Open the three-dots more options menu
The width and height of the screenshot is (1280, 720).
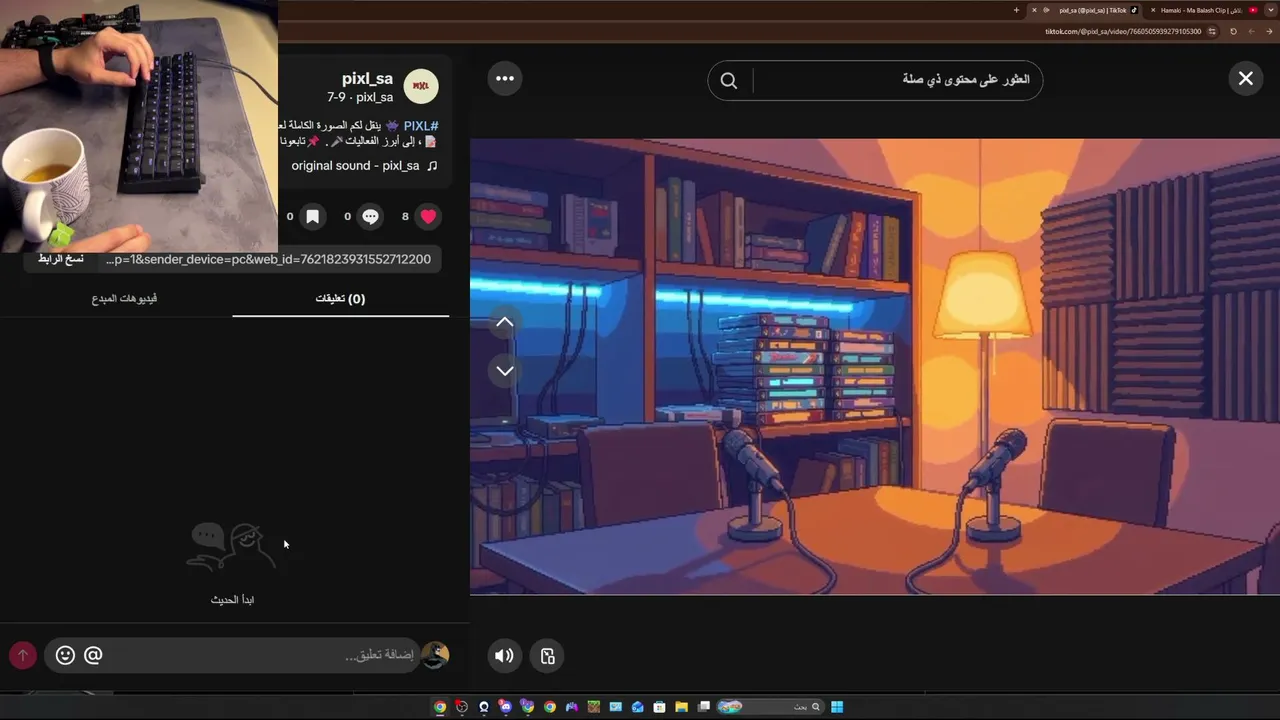(x=505, y=79)
